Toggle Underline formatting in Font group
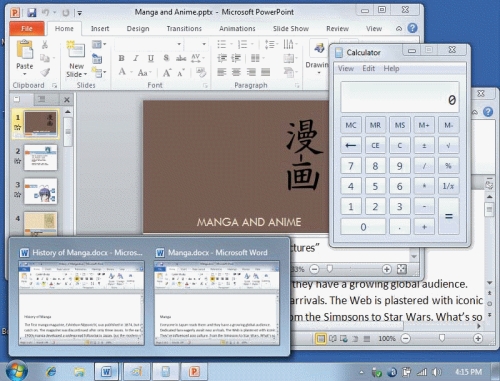 click(151, 58)
